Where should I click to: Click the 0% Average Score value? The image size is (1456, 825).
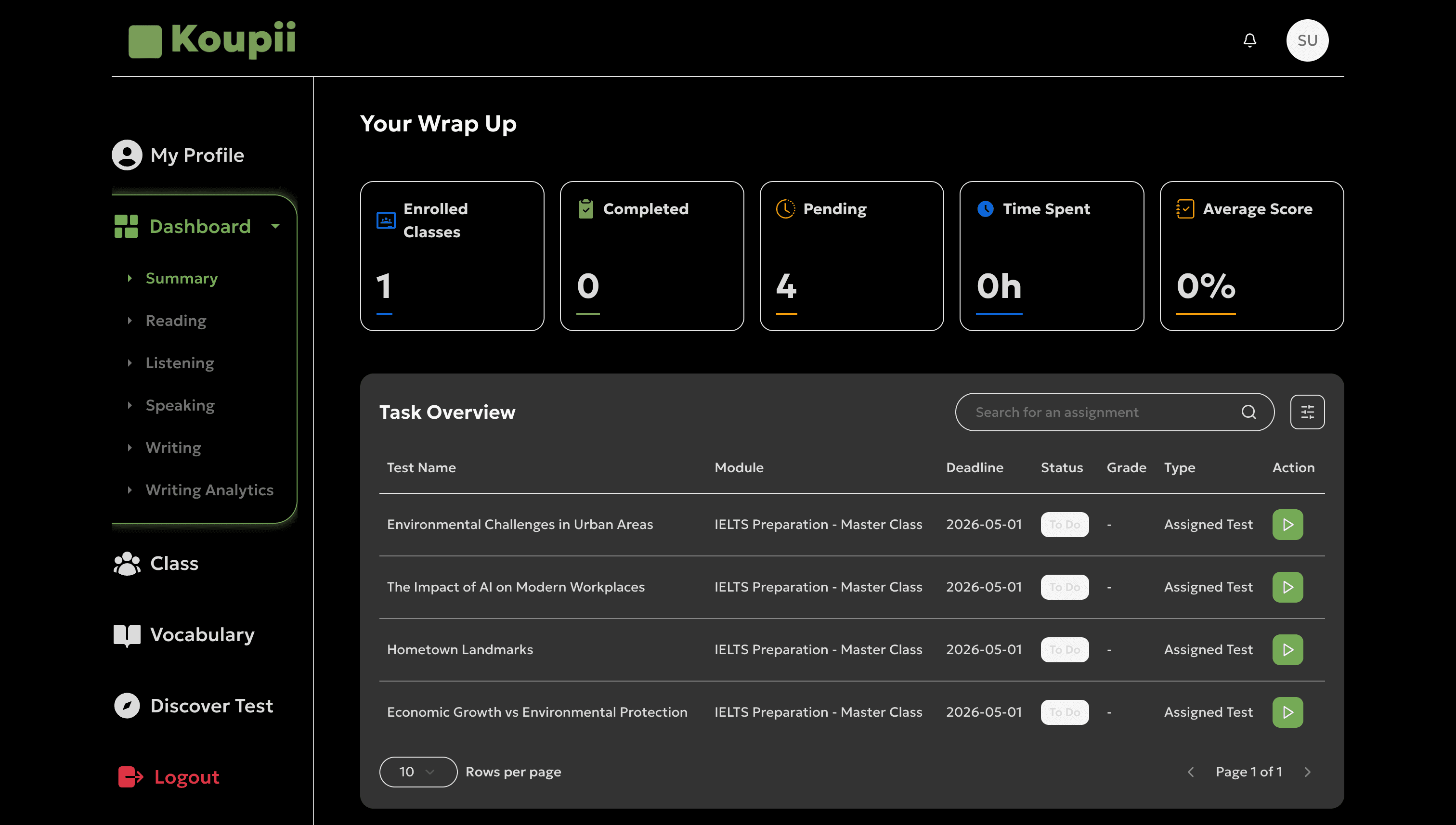(x=1206, y=286)
